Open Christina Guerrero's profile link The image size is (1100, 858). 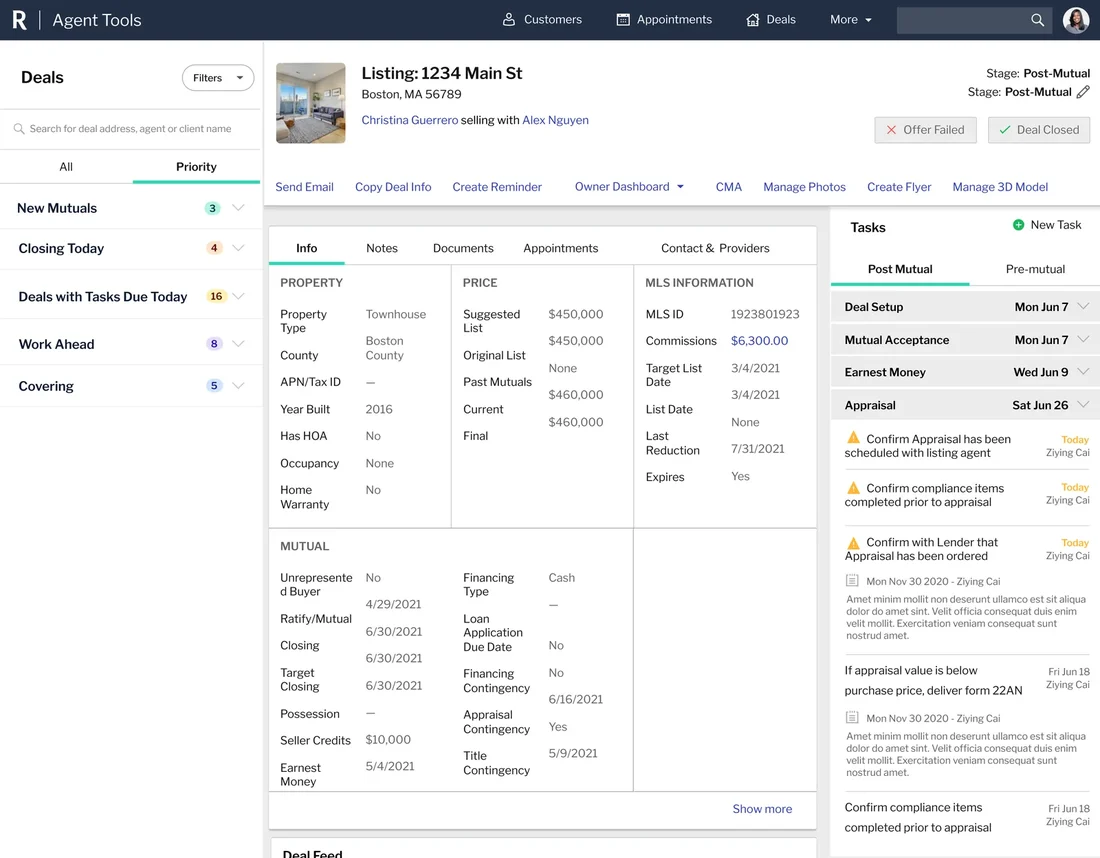coord(410,120)
